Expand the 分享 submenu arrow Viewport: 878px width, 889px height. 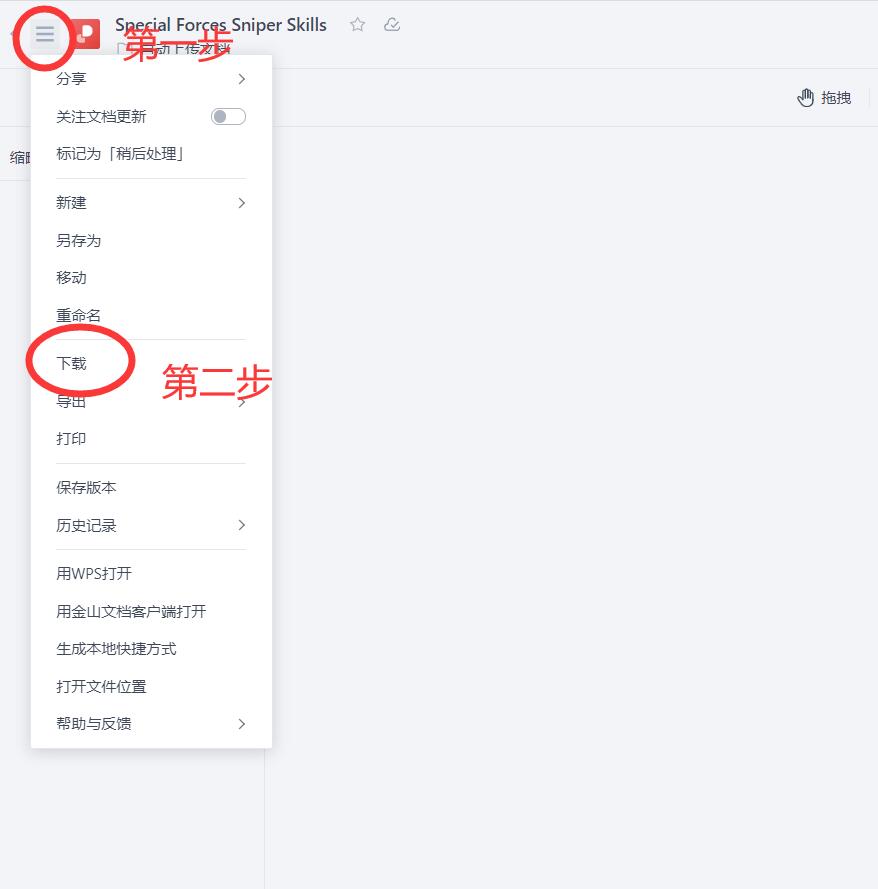pos(242,79)
